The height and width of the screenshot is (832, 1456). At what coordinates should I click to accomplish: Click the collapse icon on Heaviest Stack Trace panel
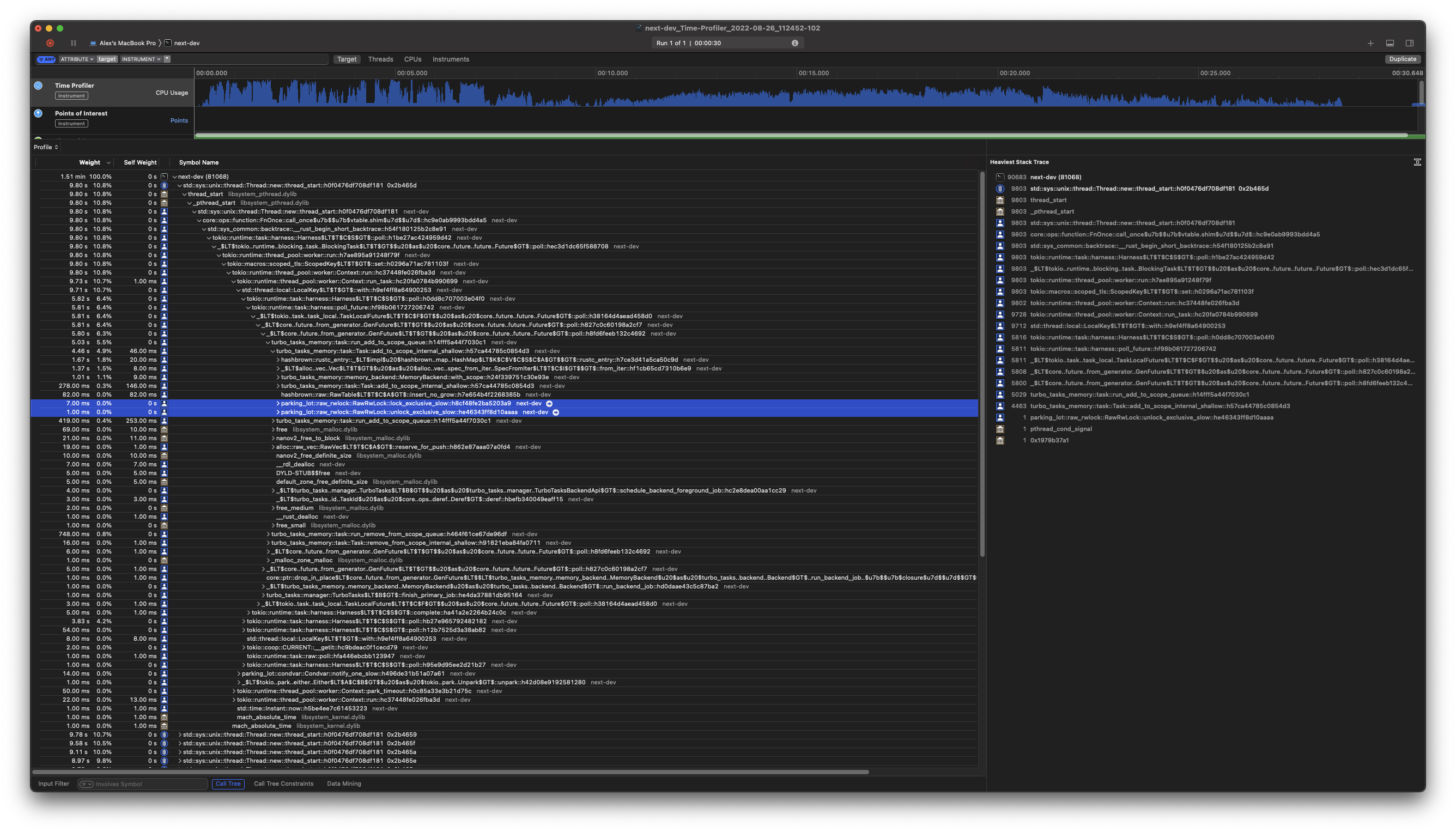click(x=1418, y=162)
